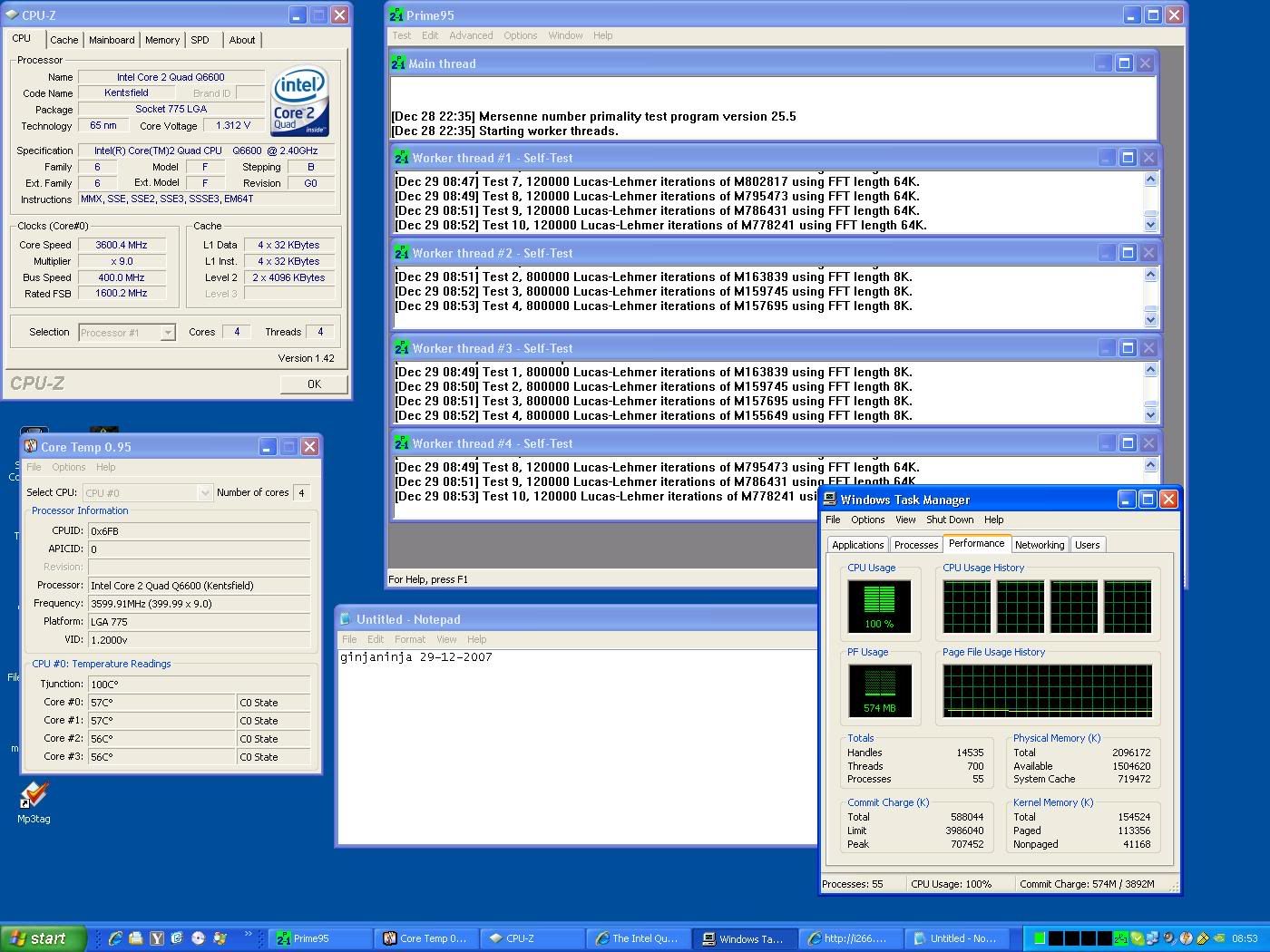Click Worker thread #3 window icon
Image resolution: width=1270 pixels, height=952 pixels.
402,348
